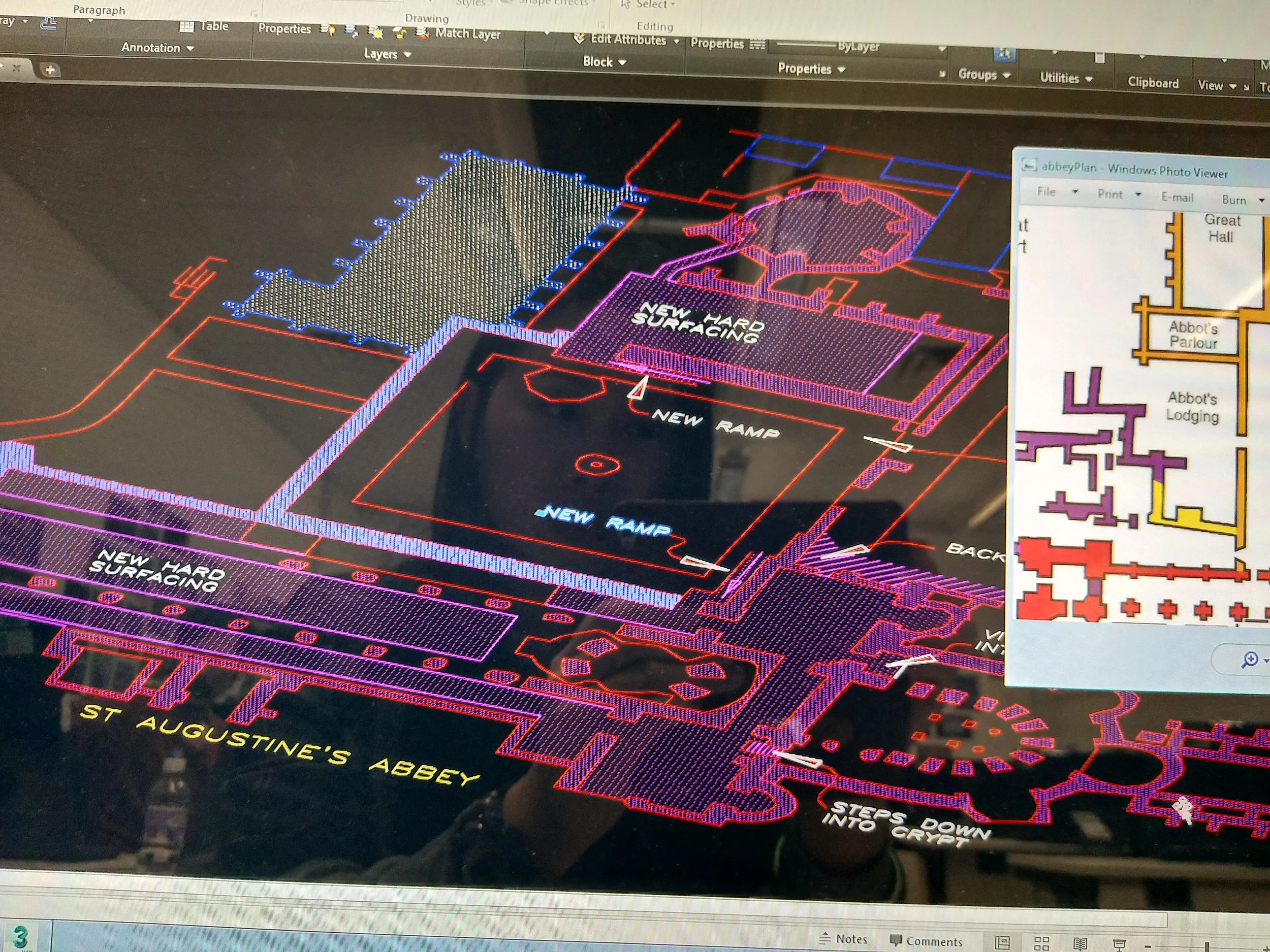
Task: Close the current drawing file tab
Action: pos(16,68)
